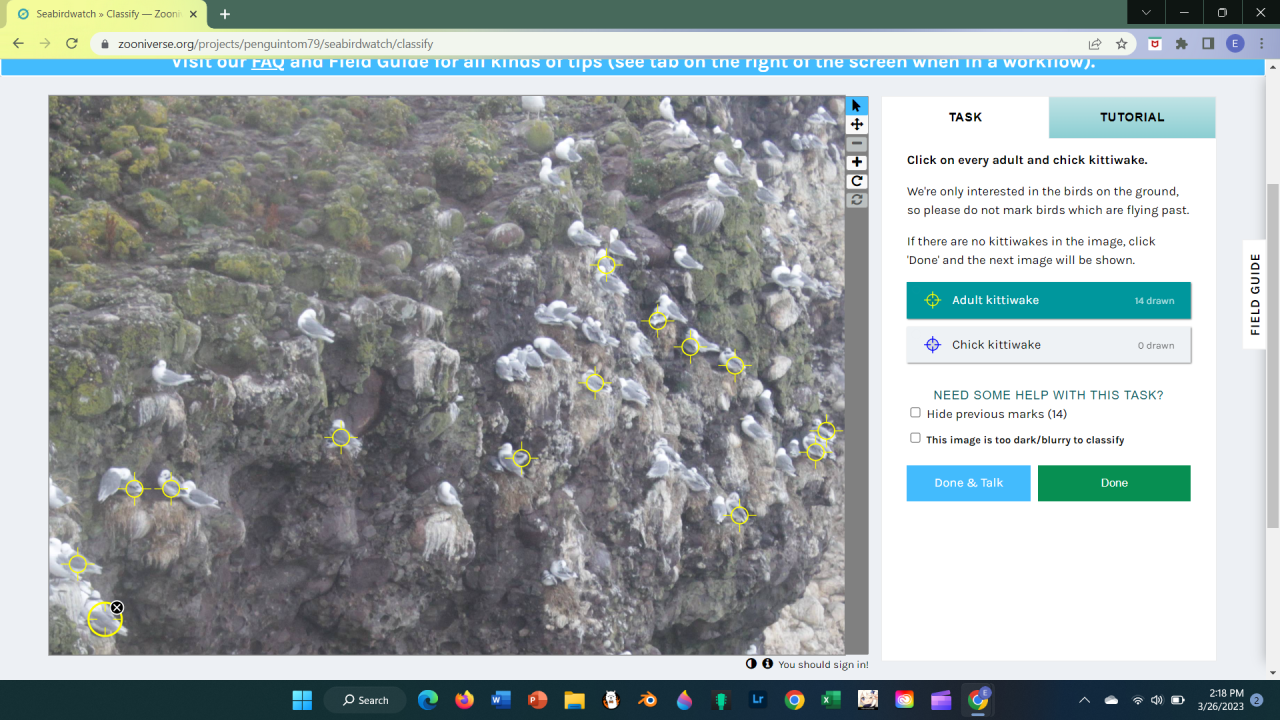This screenshot has height=720, width=1280.
Task: Tick Hide previous marks checkbox
Action: 915,413
